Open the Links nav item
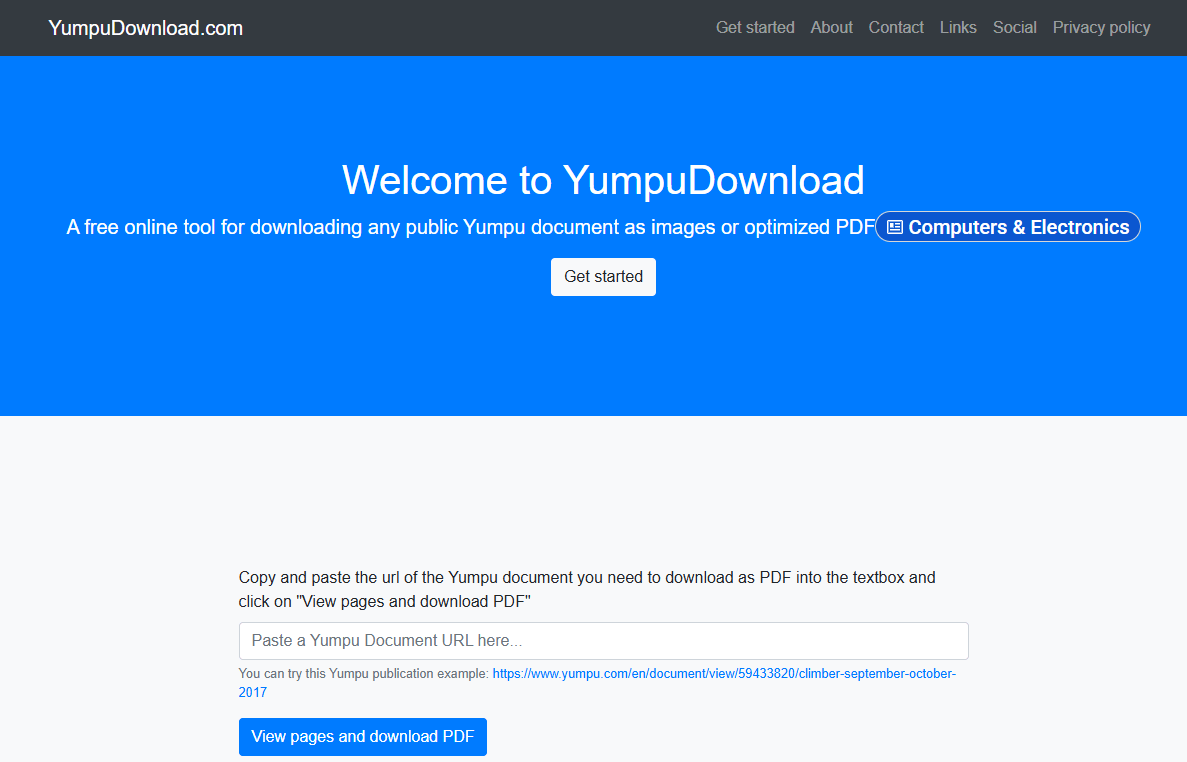Viewport: 1187px width, 762px height. coord(958,28)
